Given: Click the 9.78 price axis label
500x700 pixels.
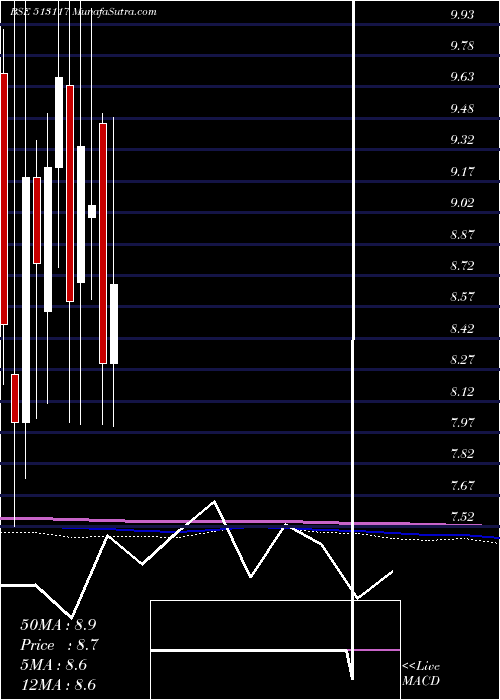Looking at the screenshot, I should pyautogui.click(x=462, y=46).
